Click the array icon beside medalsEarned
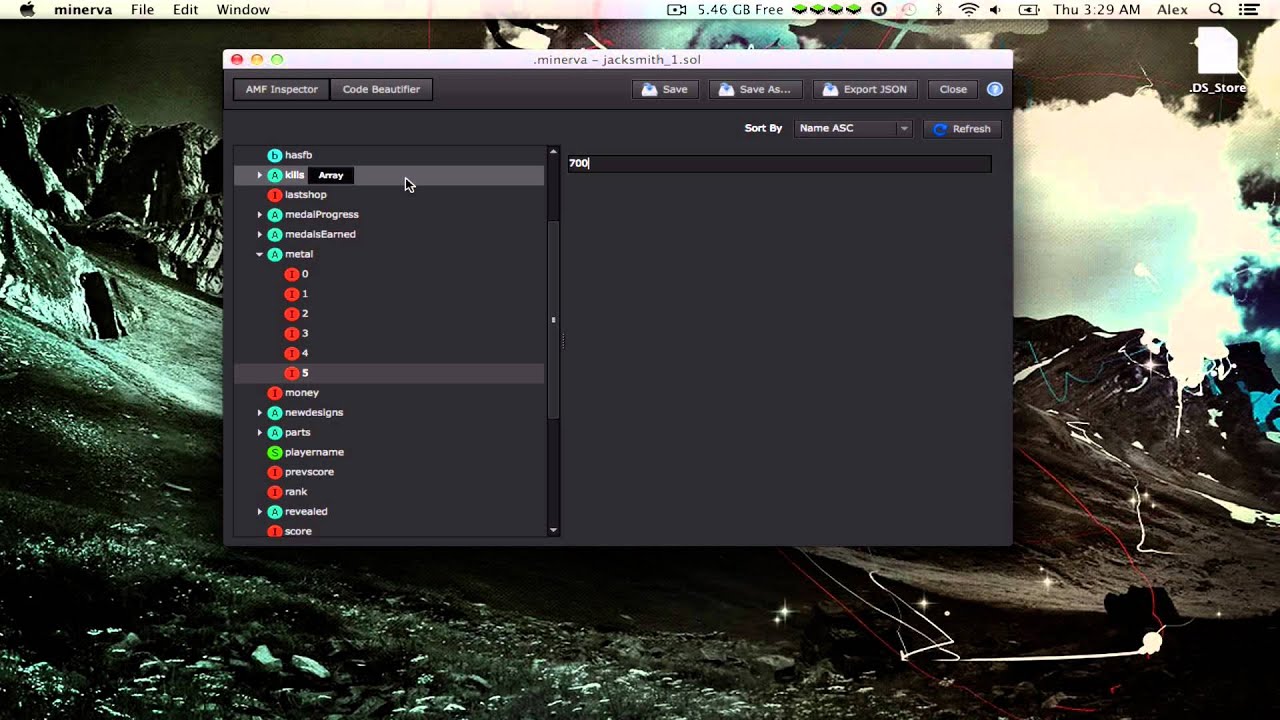The width and height of the screenshot is (1280, 720). pyautogui.click(x=275, y=234)
